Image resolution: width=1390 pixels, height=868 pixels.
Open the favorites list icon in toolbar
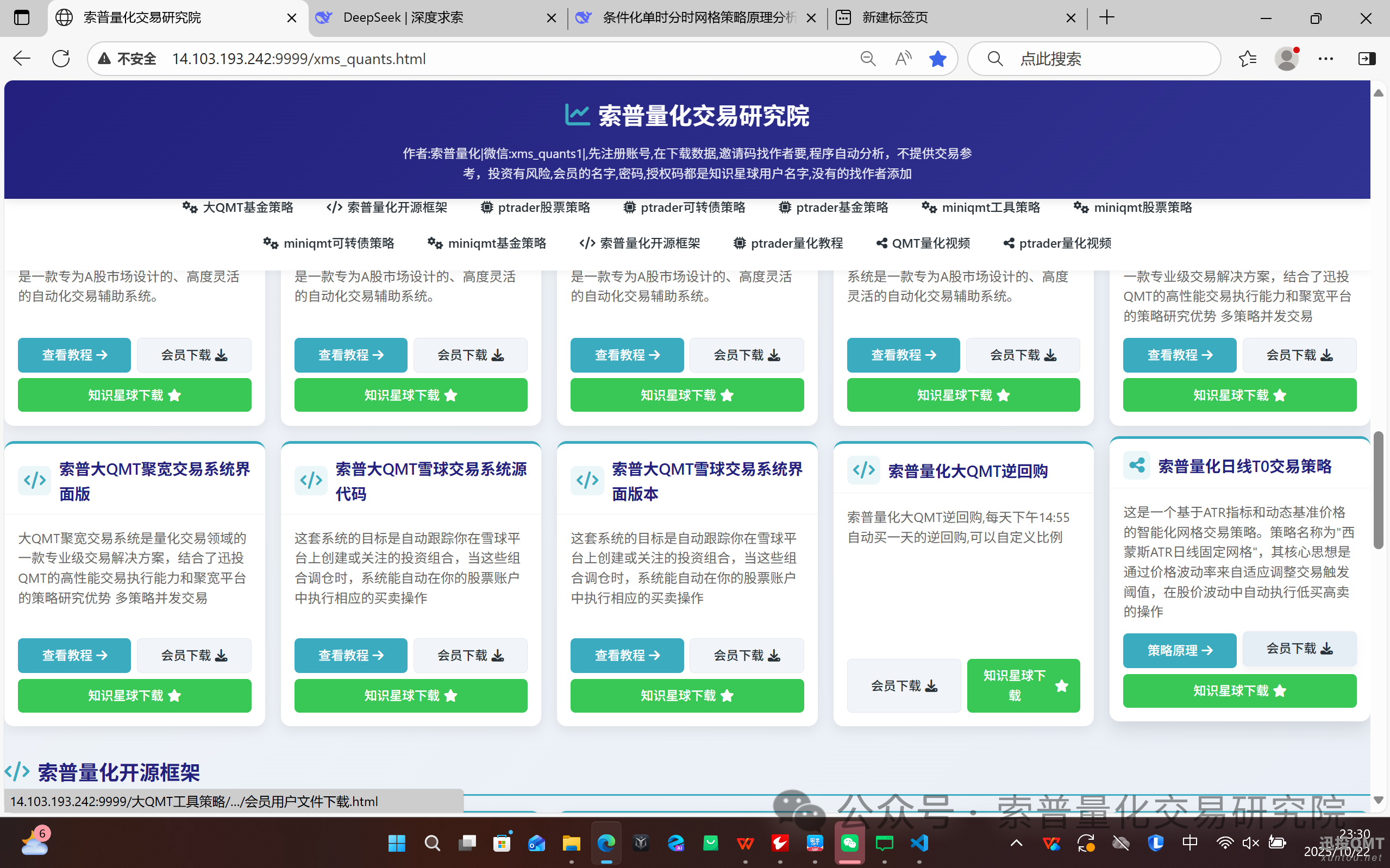click(1247, 59)
